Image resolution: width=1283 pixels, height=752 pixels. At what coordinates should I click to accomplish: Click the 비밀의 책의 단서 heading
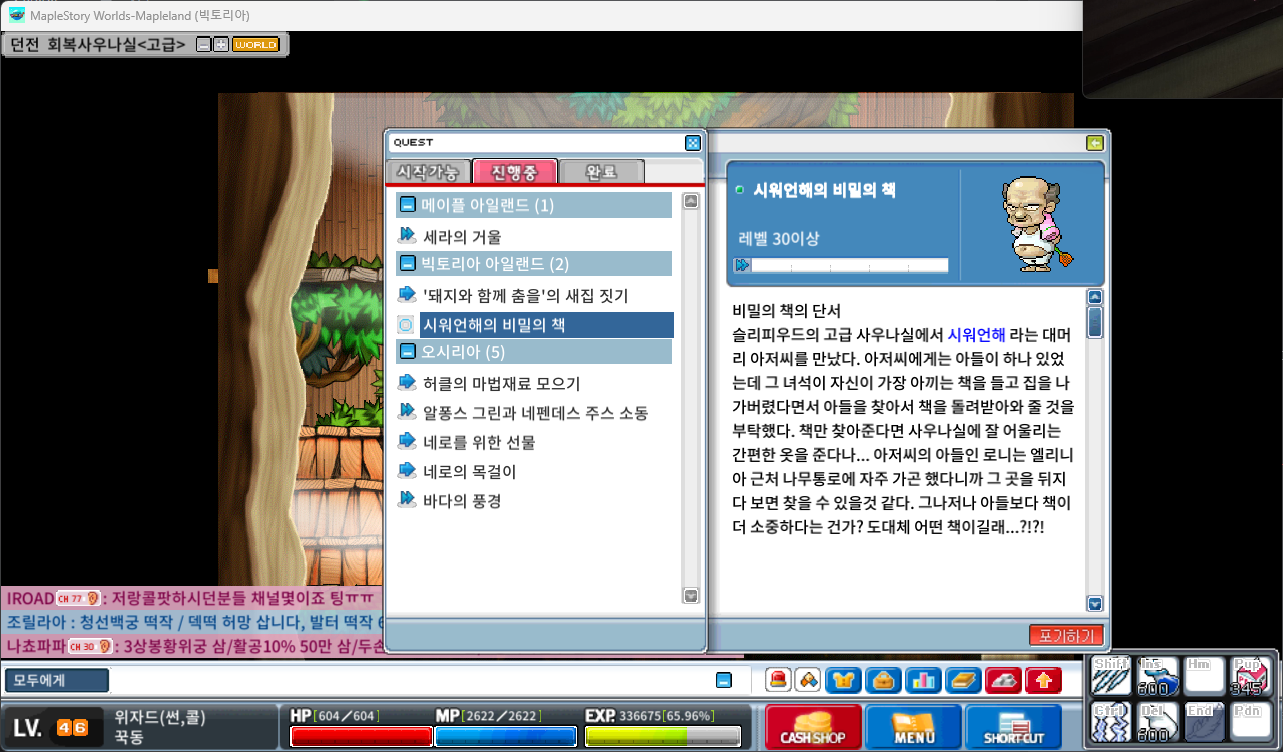(x=786, y=310)
